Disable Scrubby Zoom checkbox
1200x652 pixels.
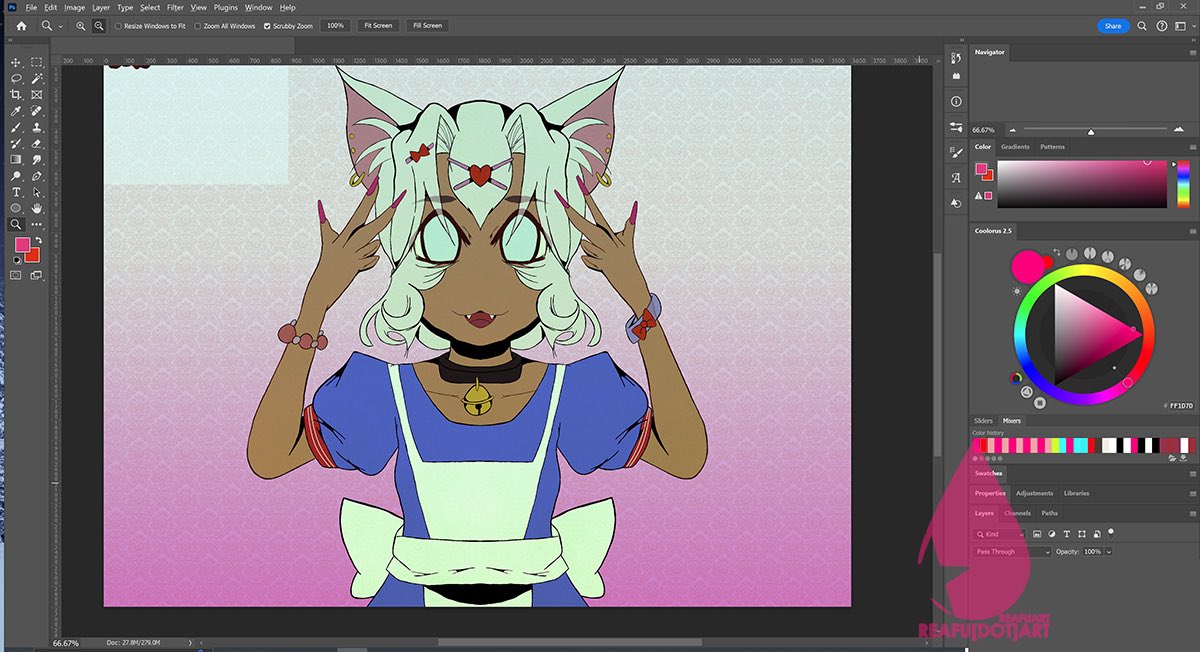[267, 26]
